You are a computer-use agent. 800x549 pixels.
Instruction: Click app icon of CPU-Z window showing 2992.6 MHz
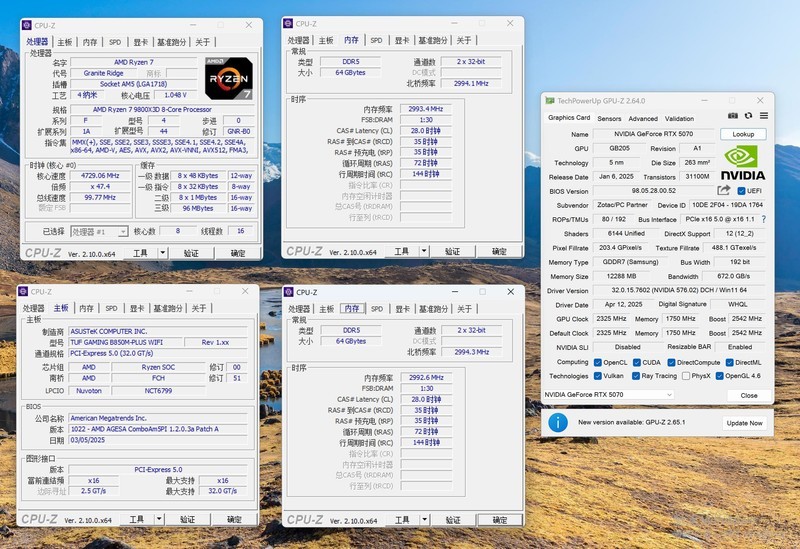tap(289, 292)
